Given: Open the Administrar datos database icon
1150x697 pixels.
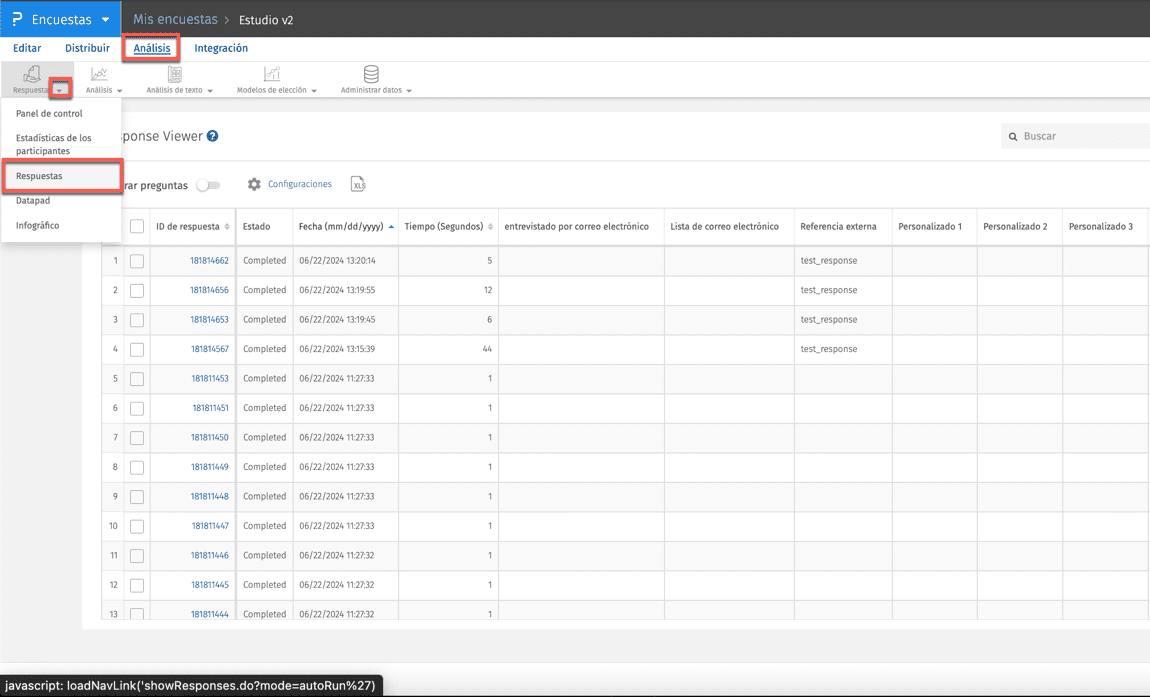Looking at the screenshot, I should [x=371, y=74].
